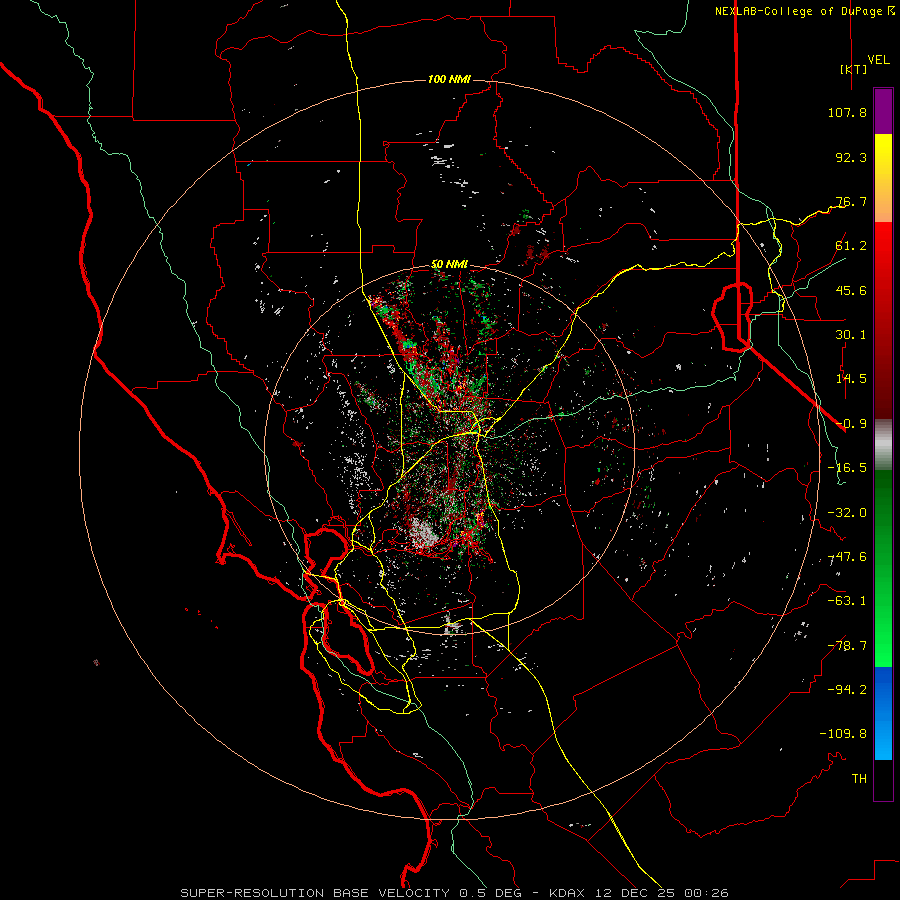Click the 76.7 velocity scale value
The image size is (900, 900).
click(851, 201)
